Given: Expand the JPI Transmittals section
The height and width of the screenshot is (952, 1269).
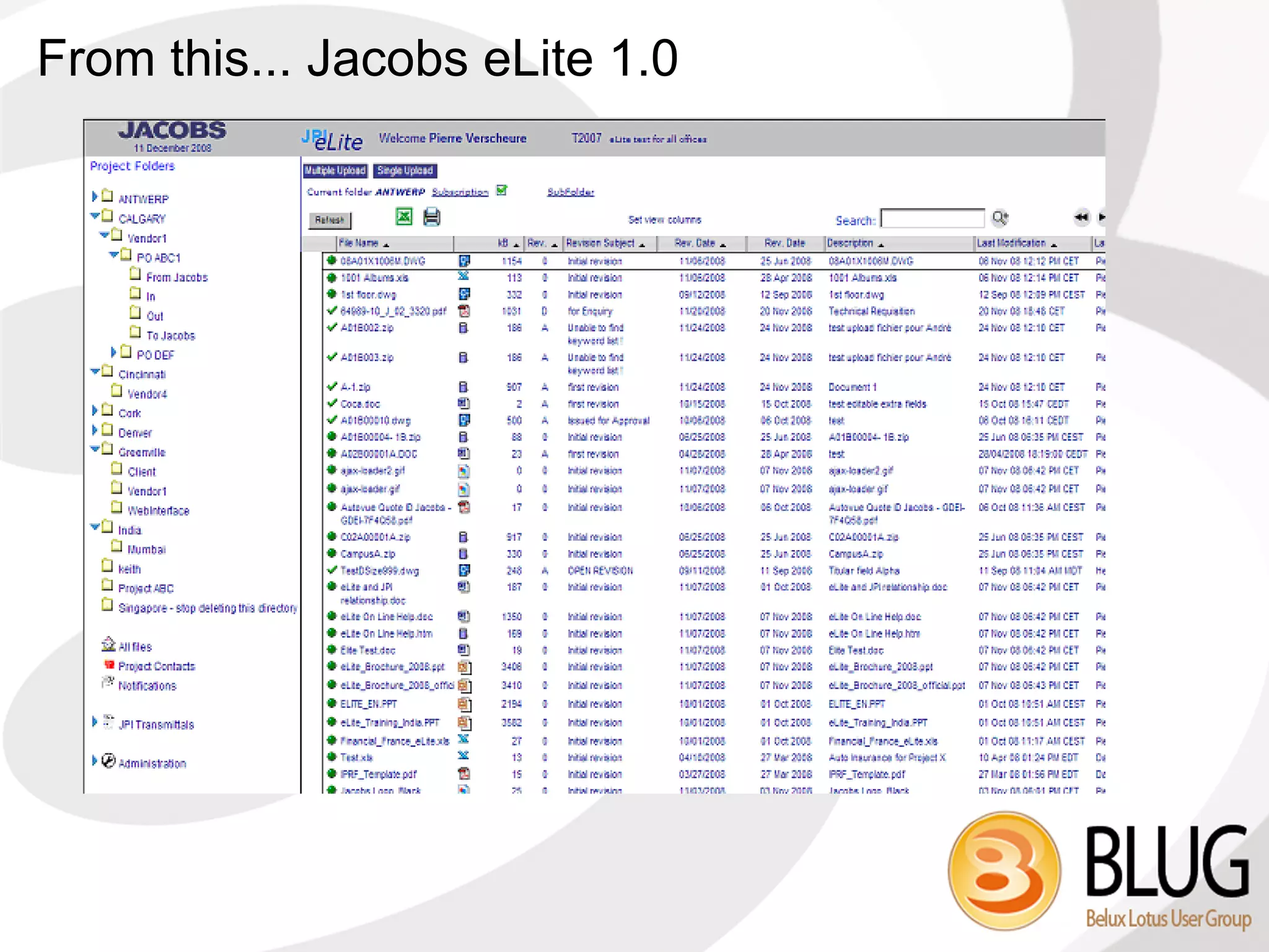Looking at the screenshot, I should pos(94,722).
